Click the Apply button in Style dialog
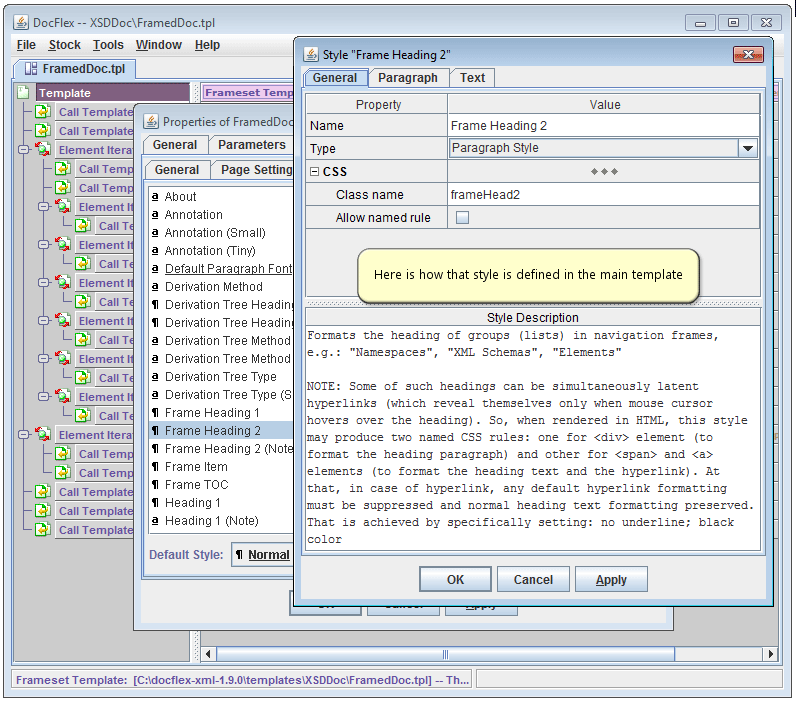Image resolution: width=796 pixels, height=702 pixels. coord(611,580)
